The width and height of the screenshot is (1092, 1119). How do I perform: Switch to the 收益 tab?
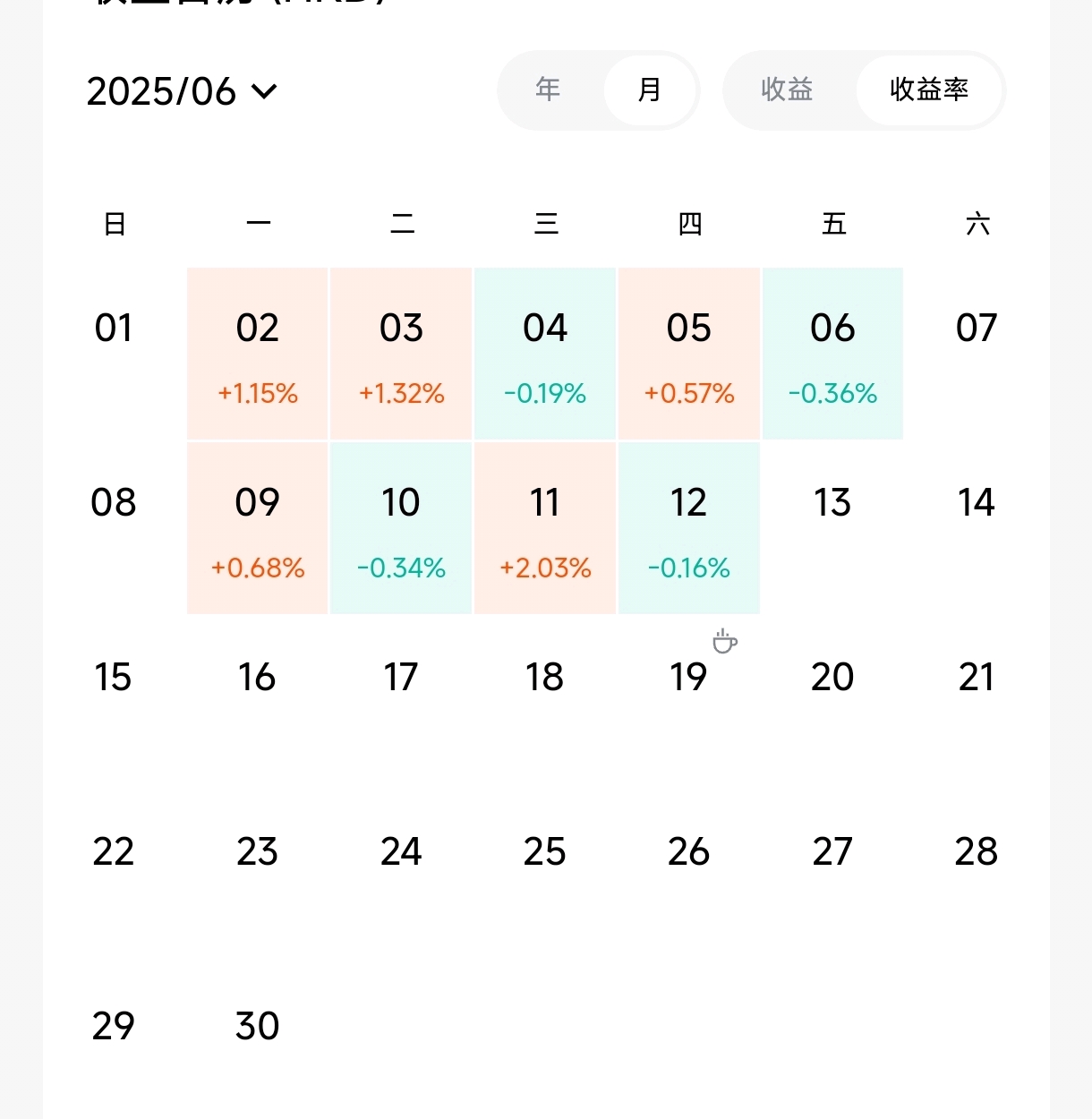pyautogui.click(x=788, y=90)
